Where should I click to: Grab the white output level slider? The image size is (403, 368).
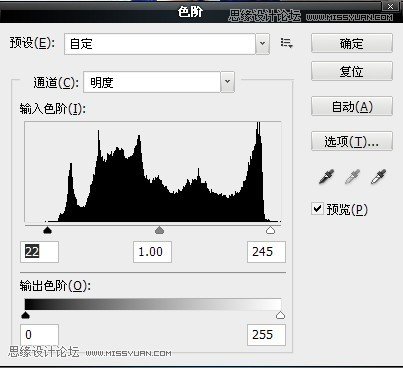281,315
